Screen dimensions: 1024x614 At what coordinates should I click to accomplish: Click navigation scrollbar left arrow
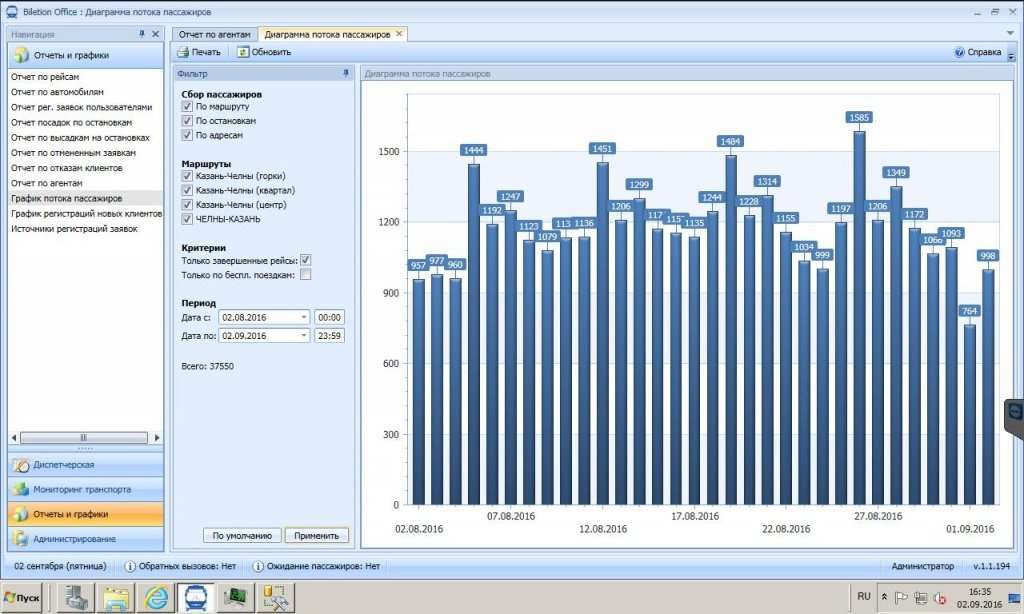tap(14, 438)
